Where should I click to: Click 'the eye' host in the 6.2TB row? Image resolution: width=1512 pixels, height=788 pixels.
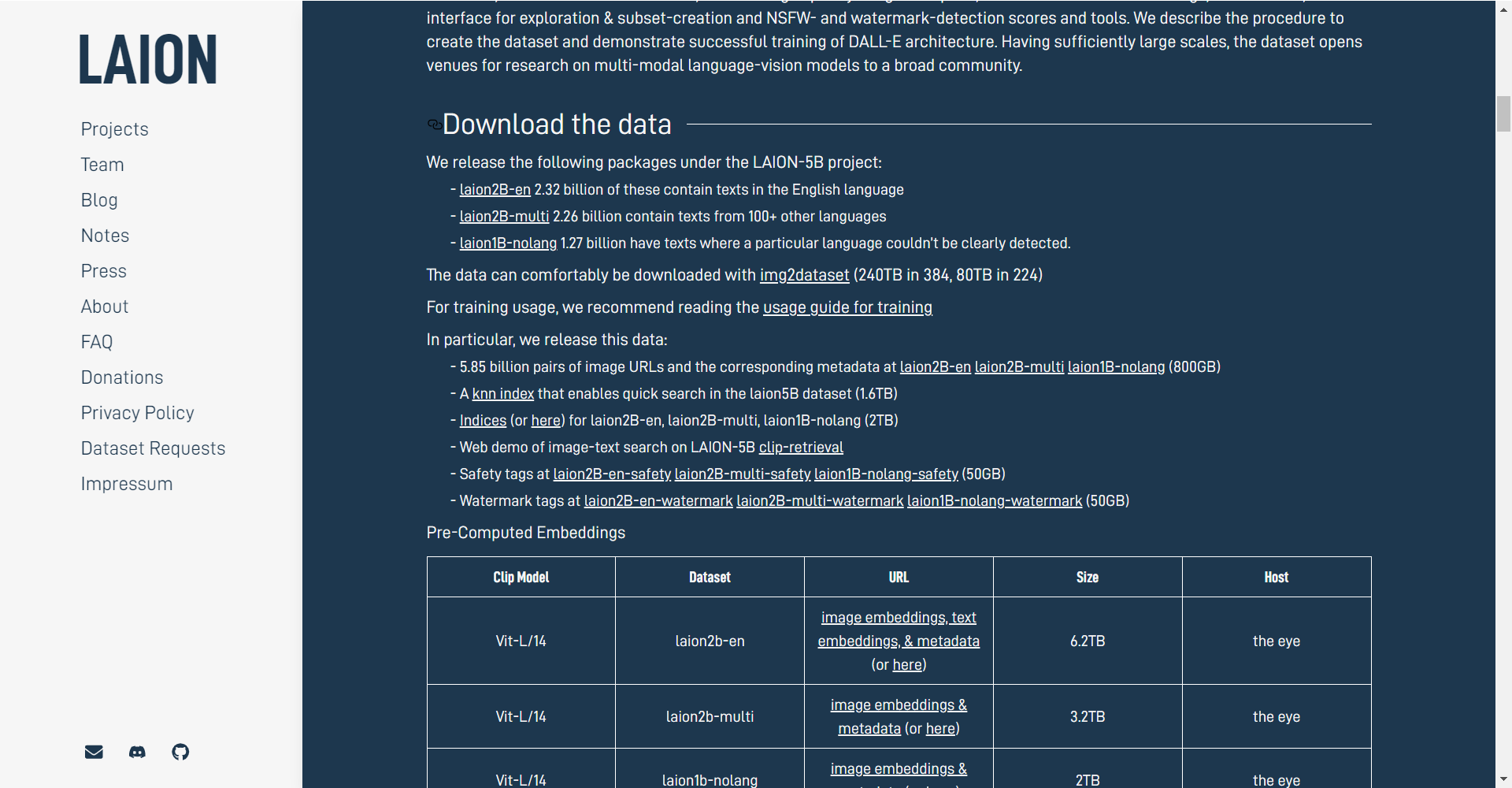click(1277, 641)
